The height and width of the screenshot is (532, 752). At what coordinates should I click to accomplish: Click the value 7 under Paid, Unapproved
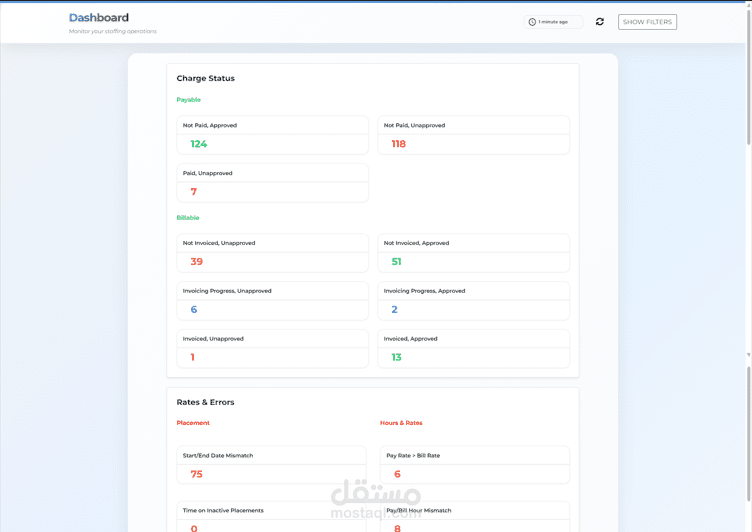tap(194, 192)
